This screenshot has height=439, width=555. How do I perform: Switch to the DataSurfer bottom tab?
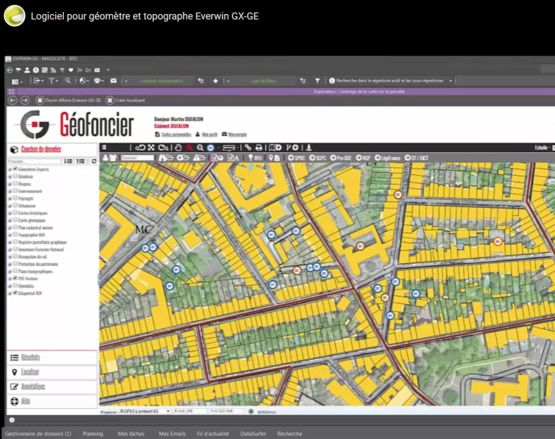pyautogui.click(x=253, y=434)
